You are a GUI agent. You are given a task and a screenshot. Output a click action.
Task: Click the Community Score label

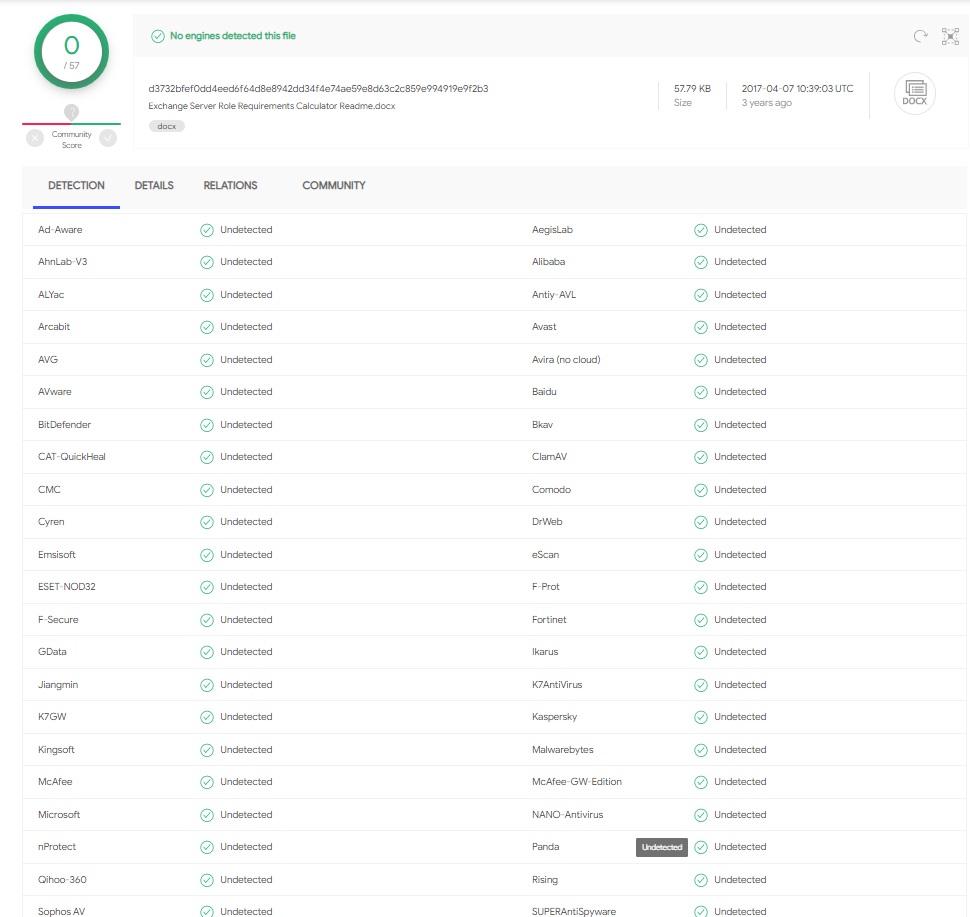(x=72, y=140)
